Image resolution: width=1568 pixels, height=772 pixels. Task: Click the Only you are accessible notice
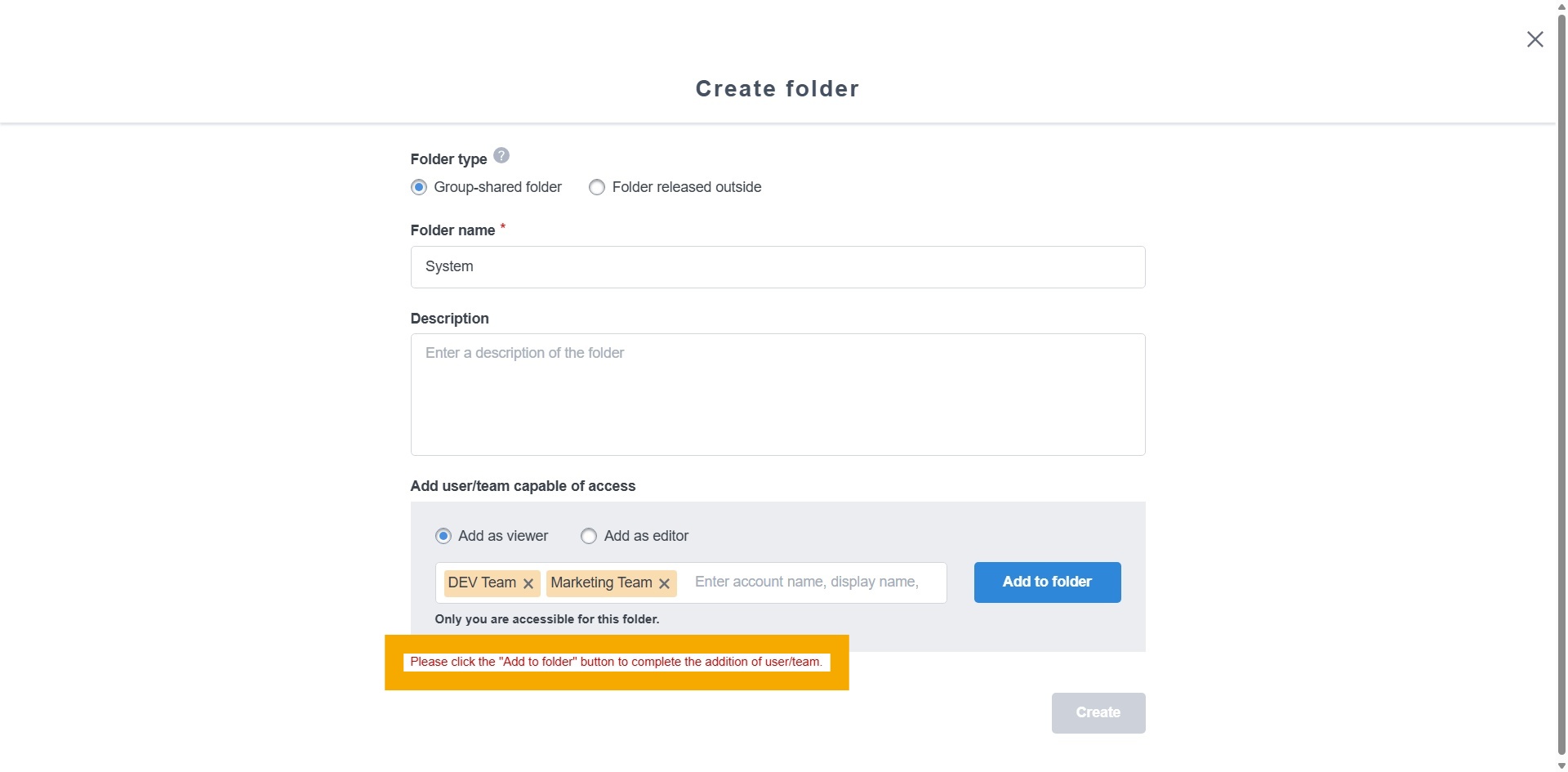coord(546,619)
